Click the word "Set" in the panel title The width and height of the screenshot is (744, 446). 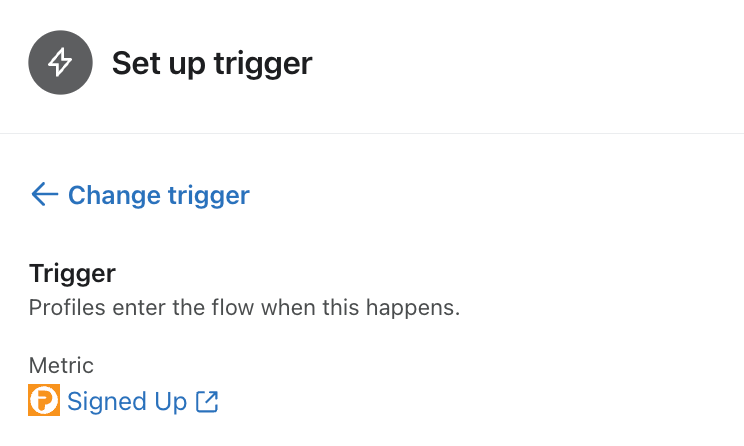[135, 64]
